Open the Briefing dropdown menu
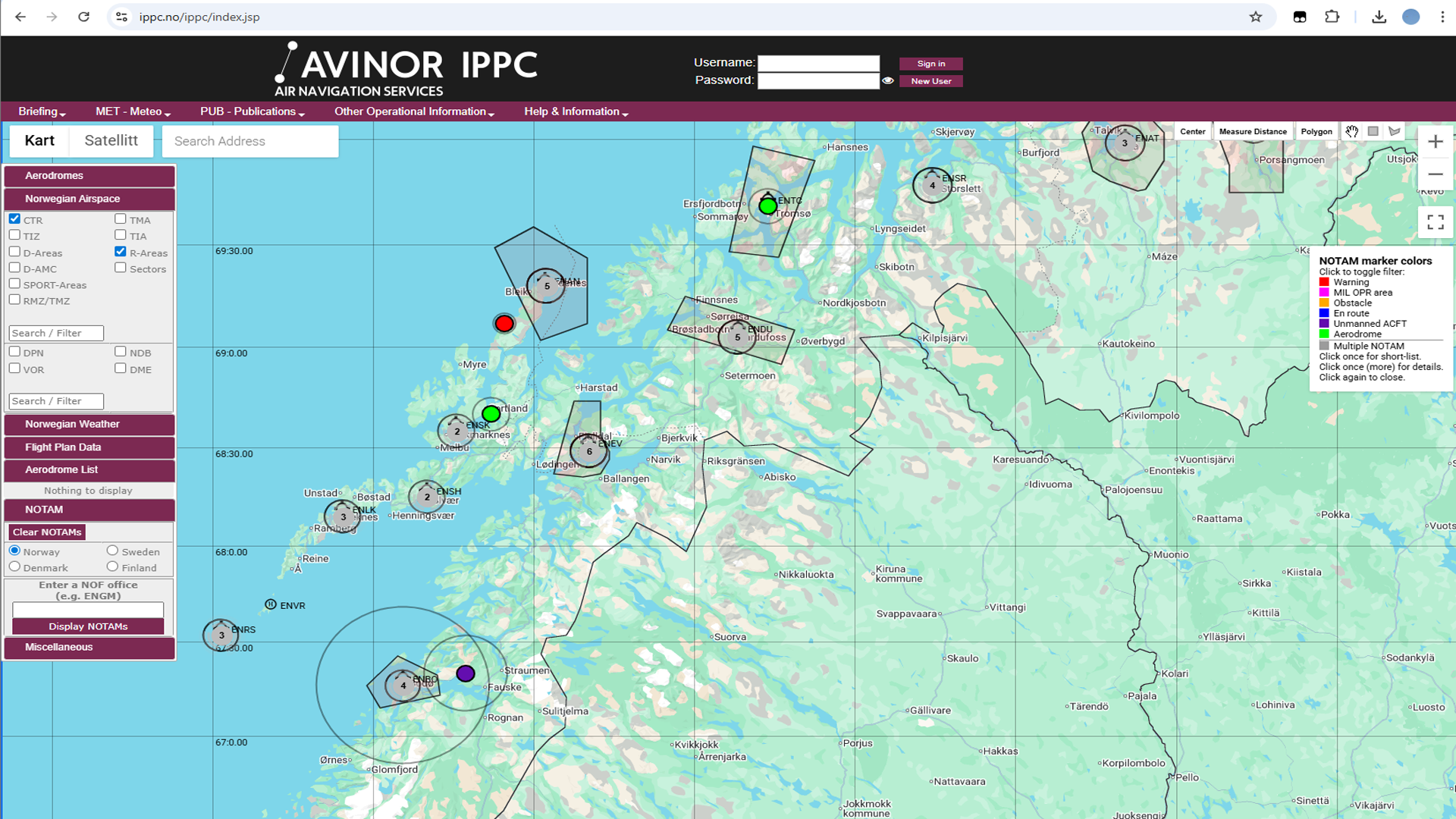This screenshot has height=819, width=1456. pyautogui.click(x=42, y=111)
